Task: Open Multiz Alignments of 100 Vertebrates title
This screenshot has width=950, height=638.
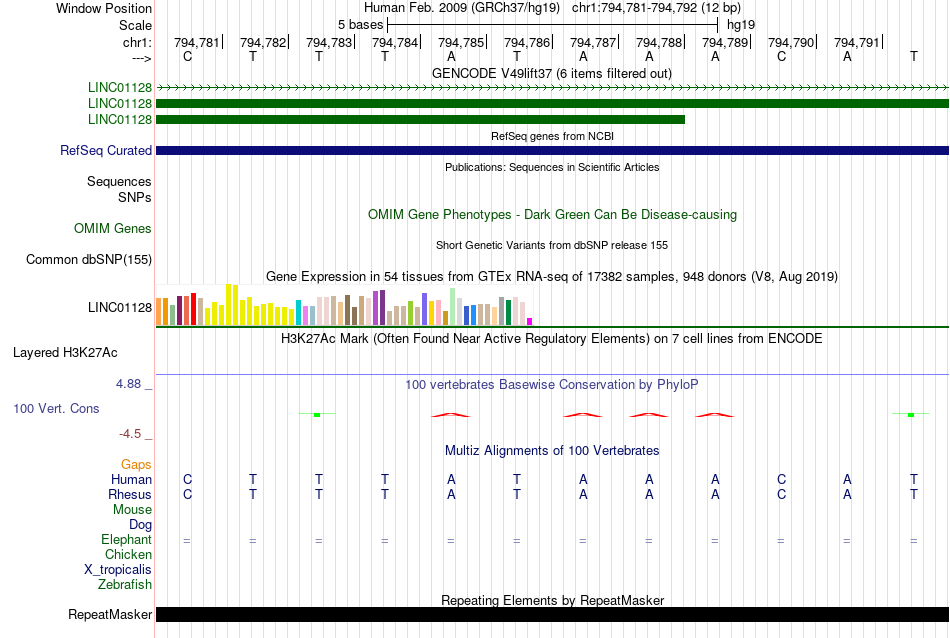Action: coord(552,451)
